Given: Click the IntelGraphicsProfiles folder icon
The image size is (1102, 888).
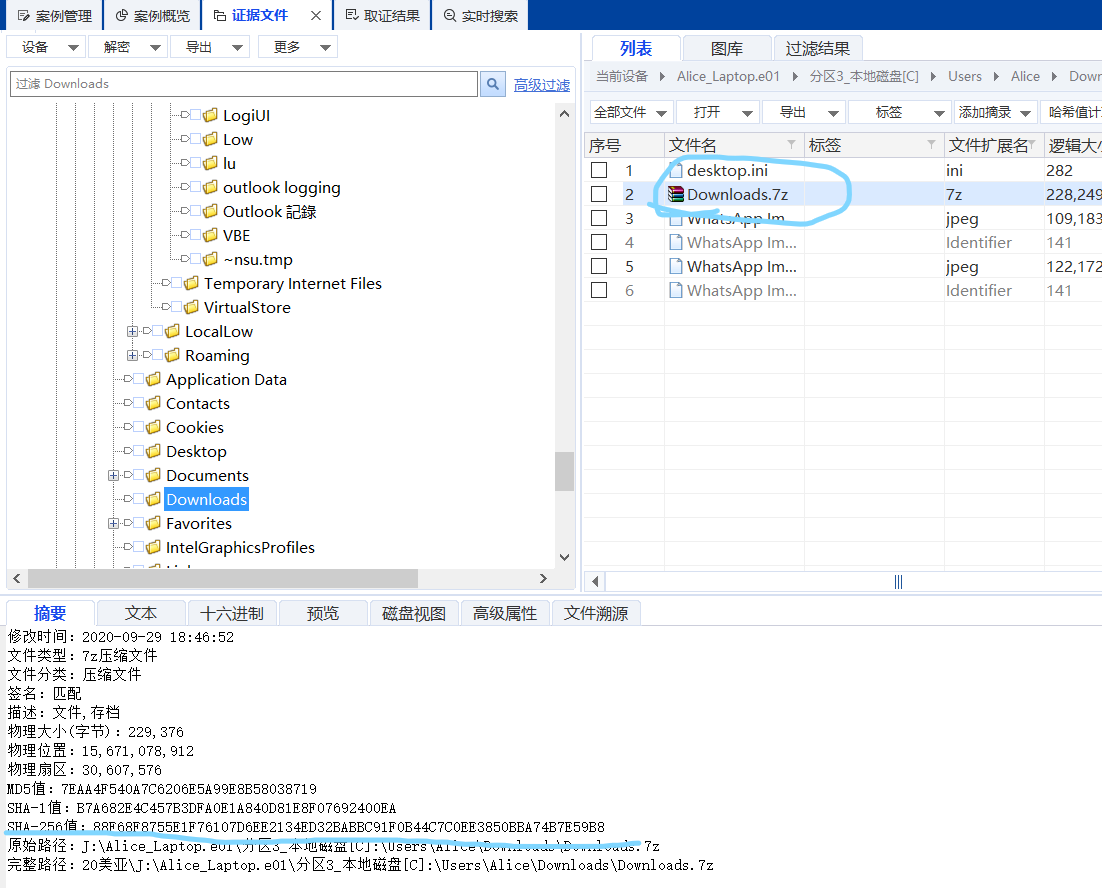Looking at the screenshot, I should pyautogui.click(x=153, y=547).
